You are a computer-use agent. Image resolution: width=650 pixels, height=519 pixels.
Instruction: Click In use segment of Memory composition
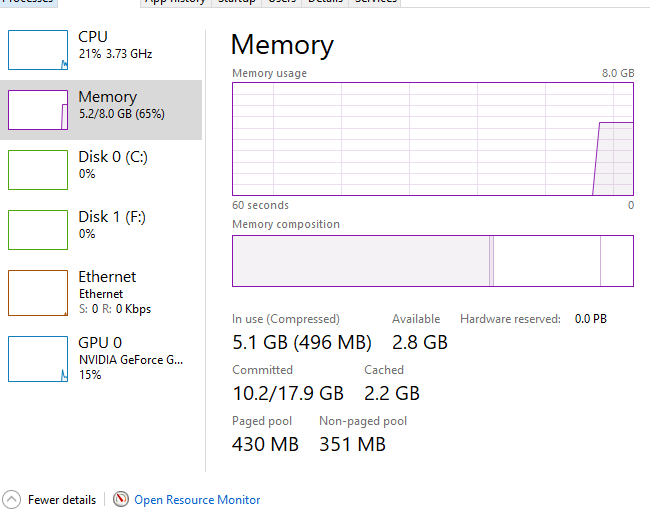coord(360,261)
